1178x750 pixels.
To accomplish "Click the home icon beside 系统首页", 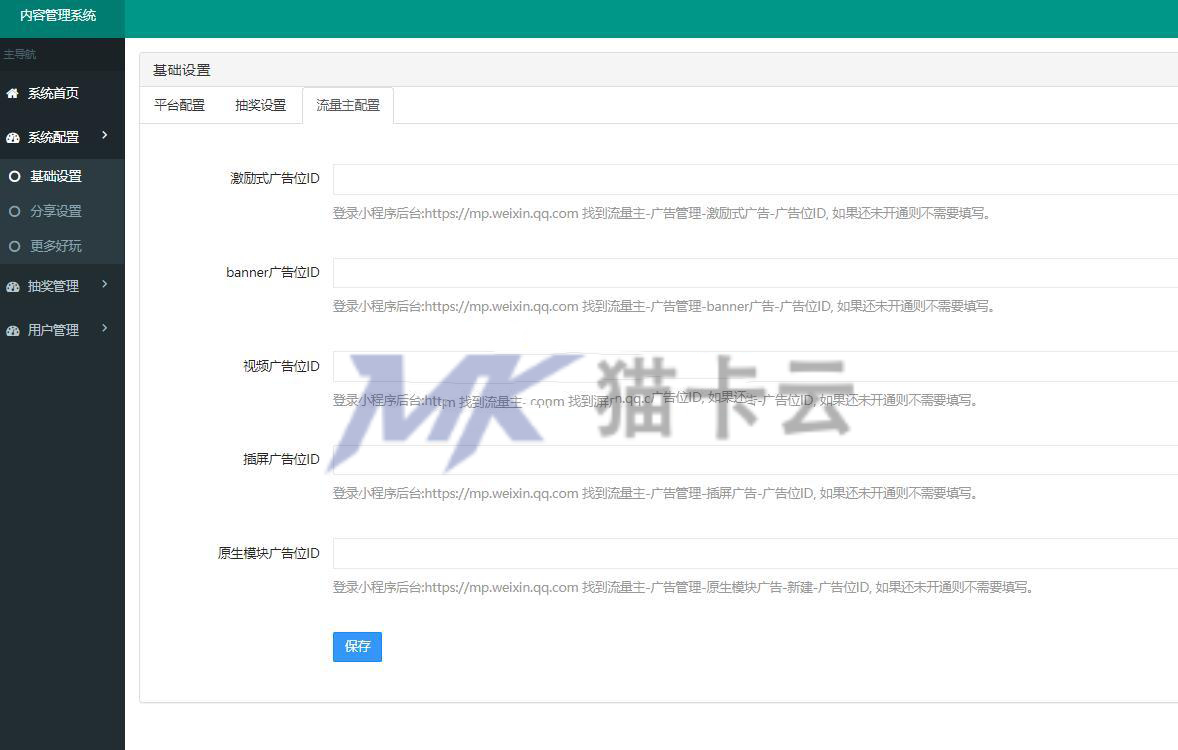I will pyautogui.click(x=12, y=93).
